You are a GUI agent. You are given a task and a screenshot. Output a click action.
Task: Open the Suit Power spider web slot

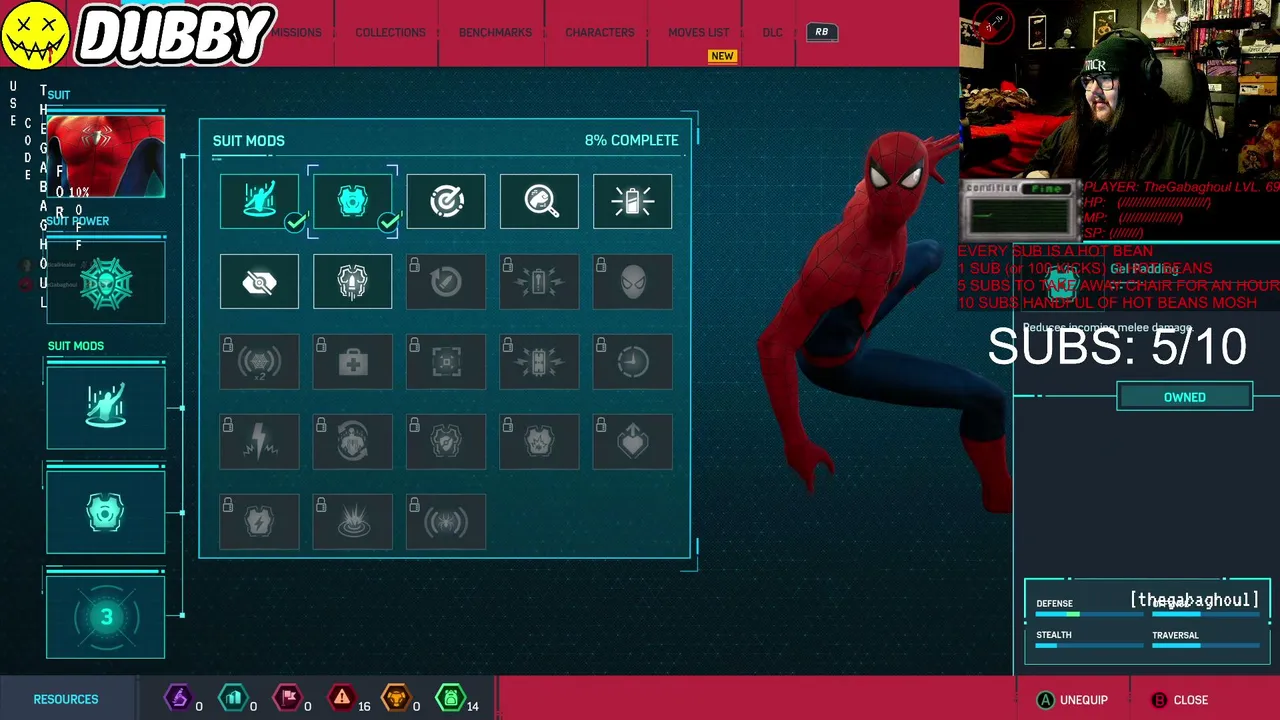tap(105, 283)
